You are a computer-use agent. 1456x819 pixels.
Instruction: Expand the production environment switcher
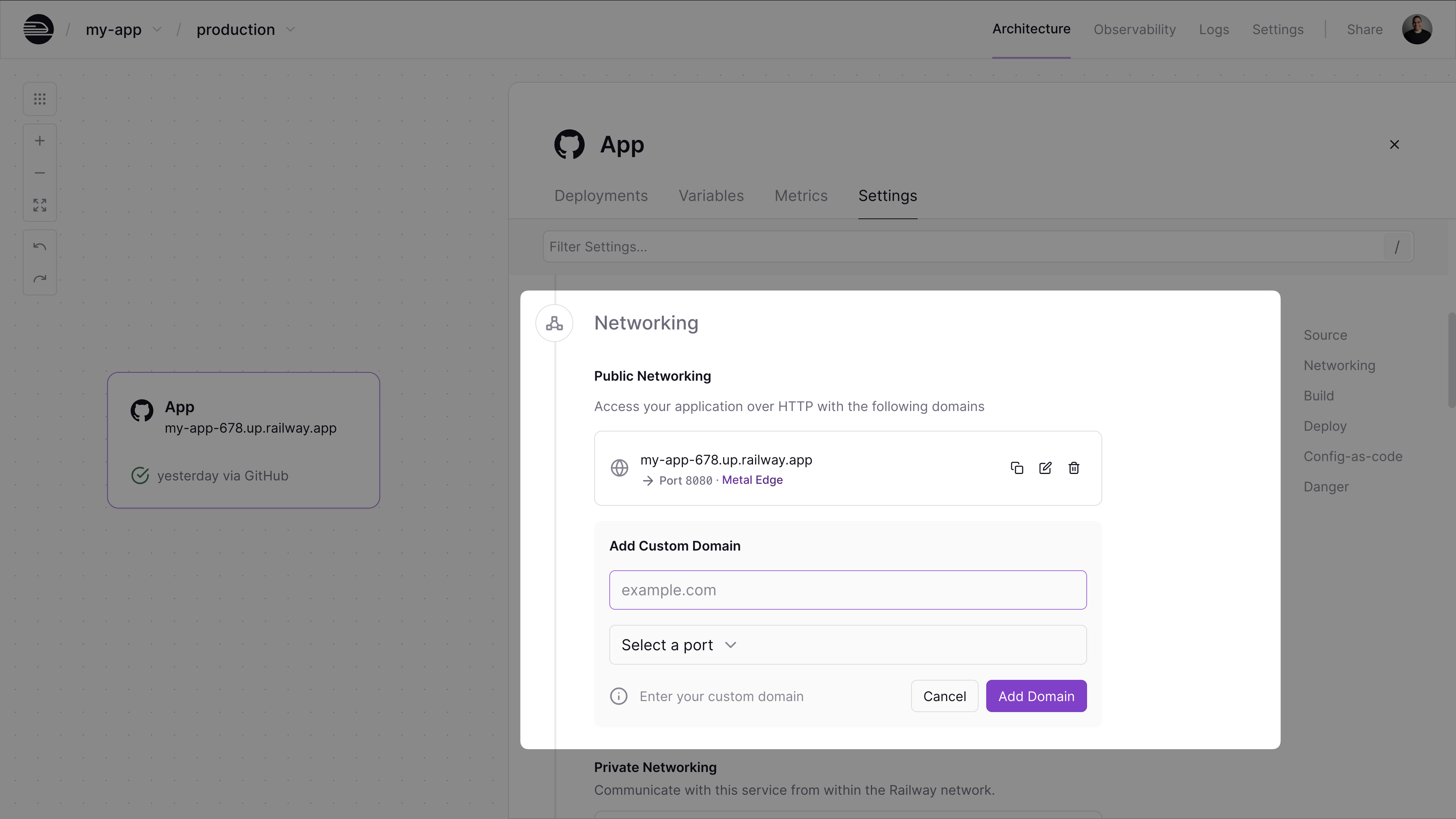click(x=290, y=30)
